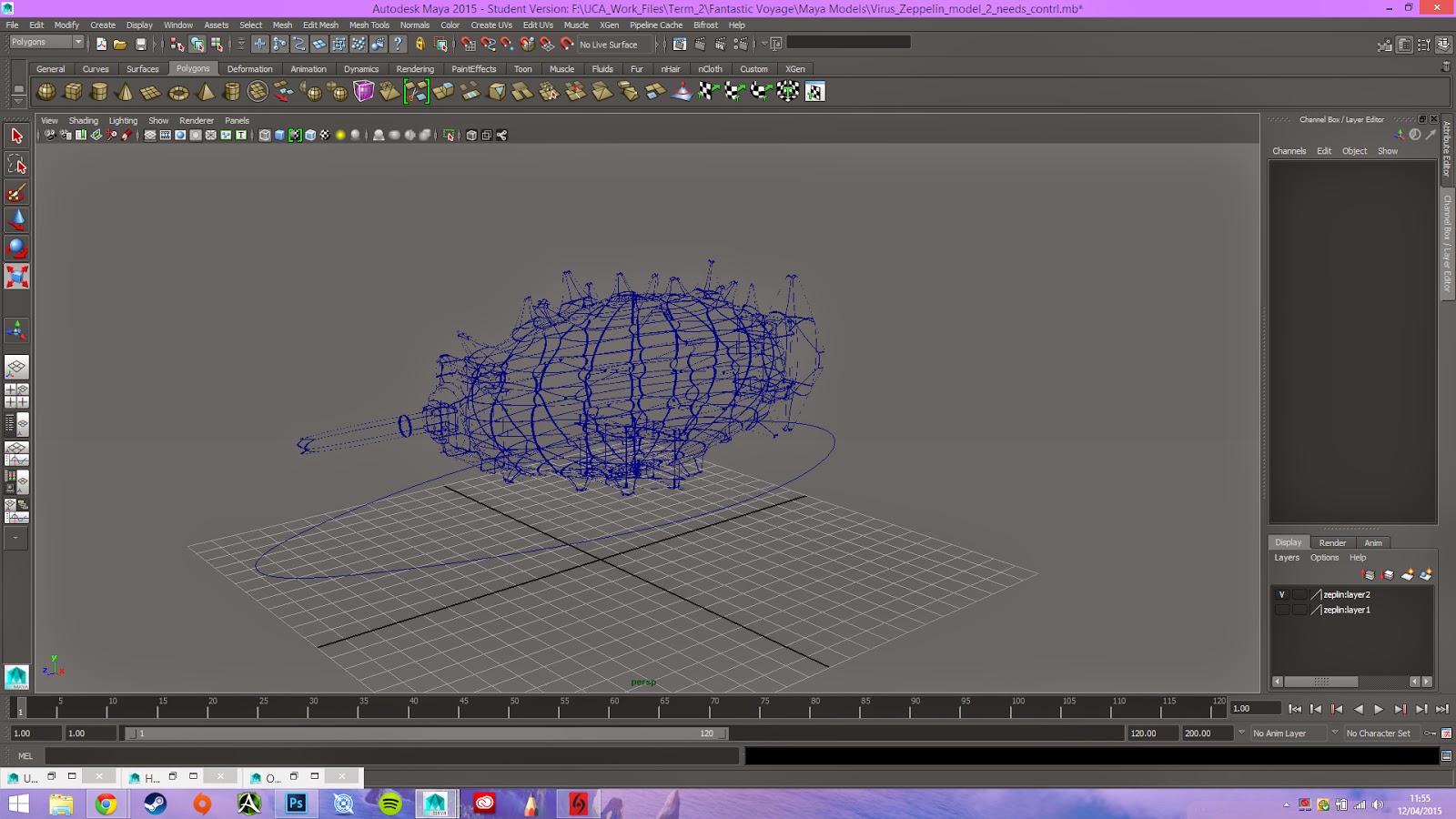
Task: Expand the toolbox layout options arrow
Action: pos(16,538)
